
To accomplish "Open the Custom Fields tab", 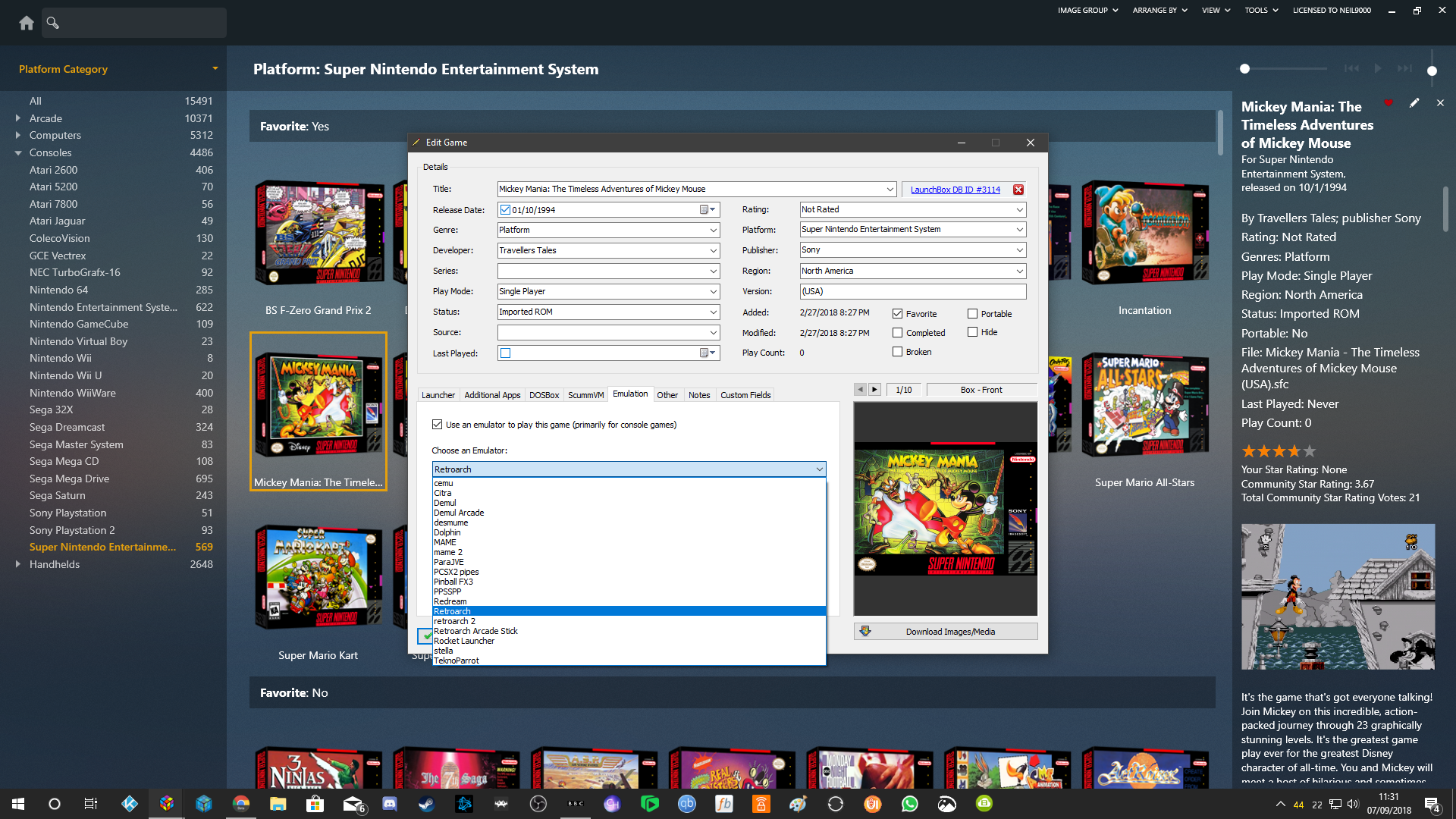I will coord(745,395).
